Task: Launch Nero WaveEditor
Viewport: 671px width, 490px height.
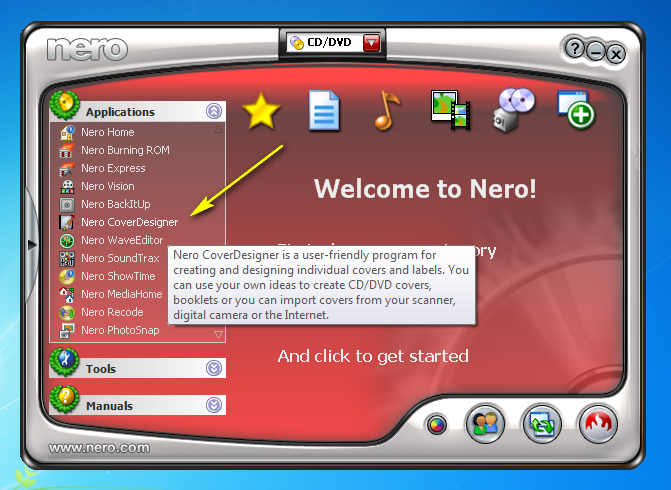Action: (122, 240)
